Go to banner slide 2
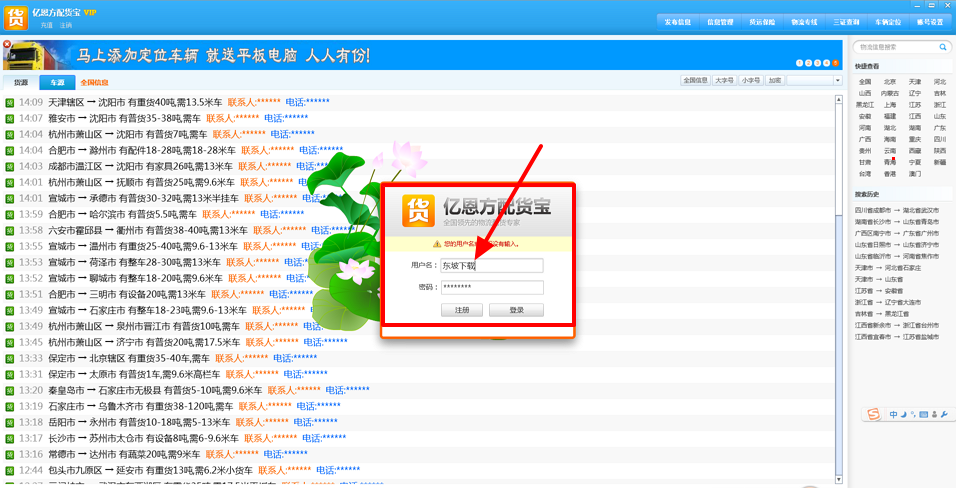This screenshot has height=488, width=956. [x=808, y=63]
